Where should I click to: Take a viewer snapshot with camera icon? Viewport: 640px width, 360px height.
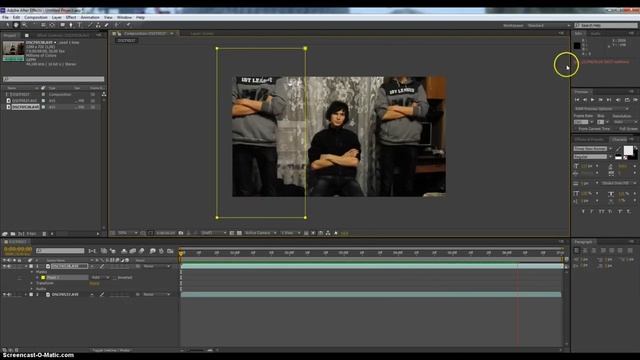[x=181, y=233]
